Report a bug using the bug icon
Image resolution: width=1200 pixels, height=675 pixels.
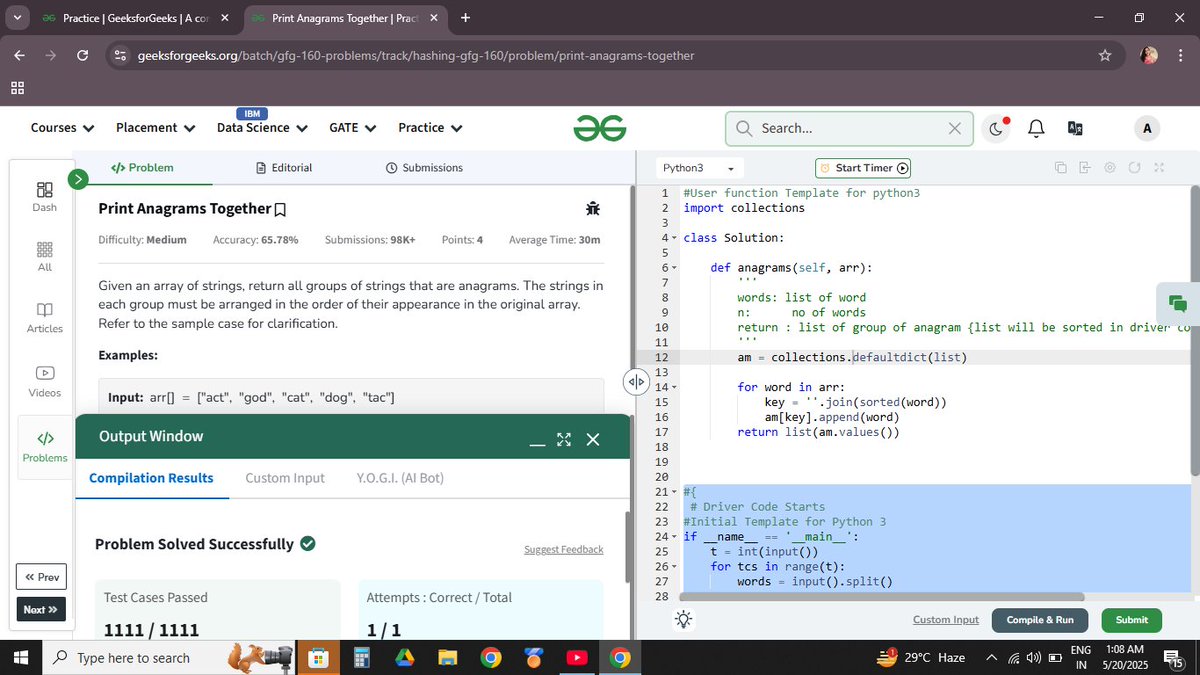coord(593,208)
